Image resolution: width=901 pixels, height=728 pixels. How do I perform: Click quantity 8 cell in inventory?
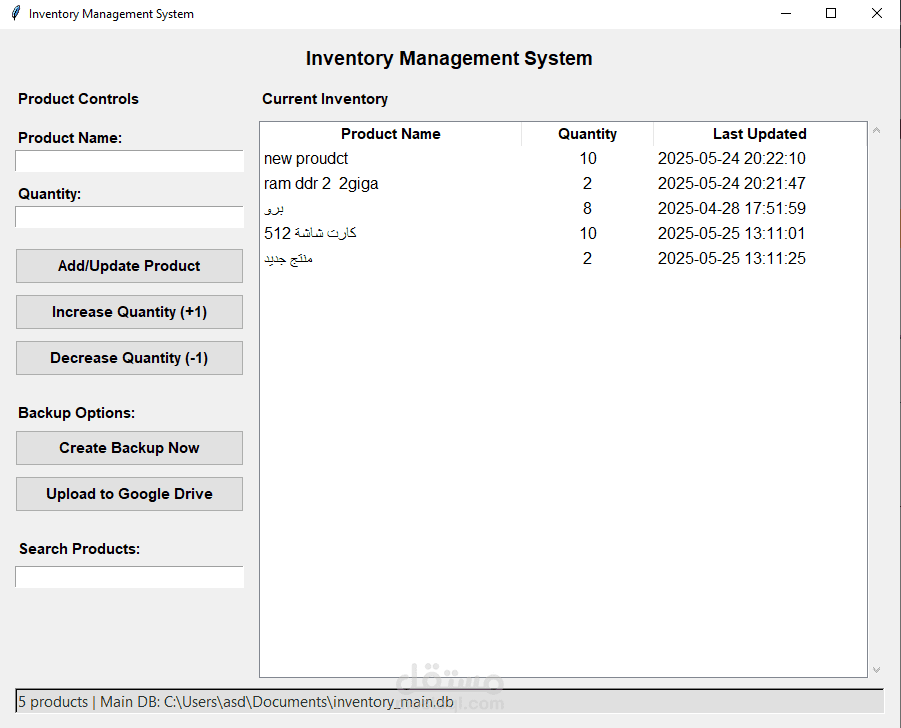[587, 209]
